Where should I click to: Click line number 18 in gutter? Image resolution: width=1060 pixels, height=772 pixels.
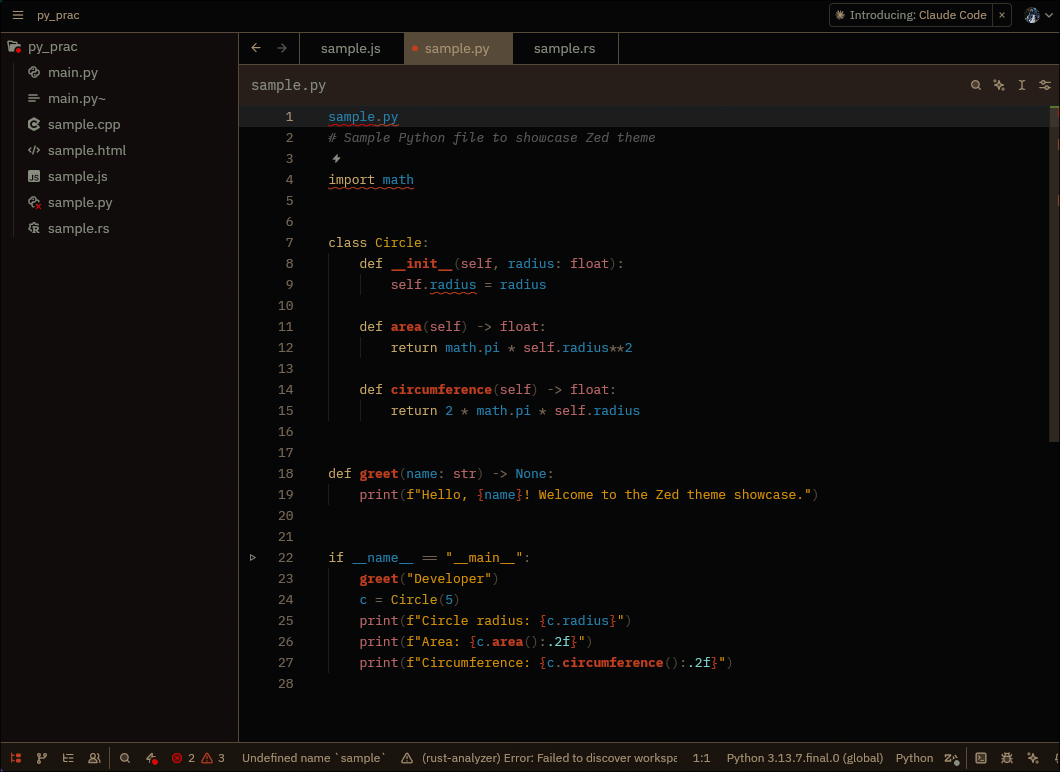[285, 474]
